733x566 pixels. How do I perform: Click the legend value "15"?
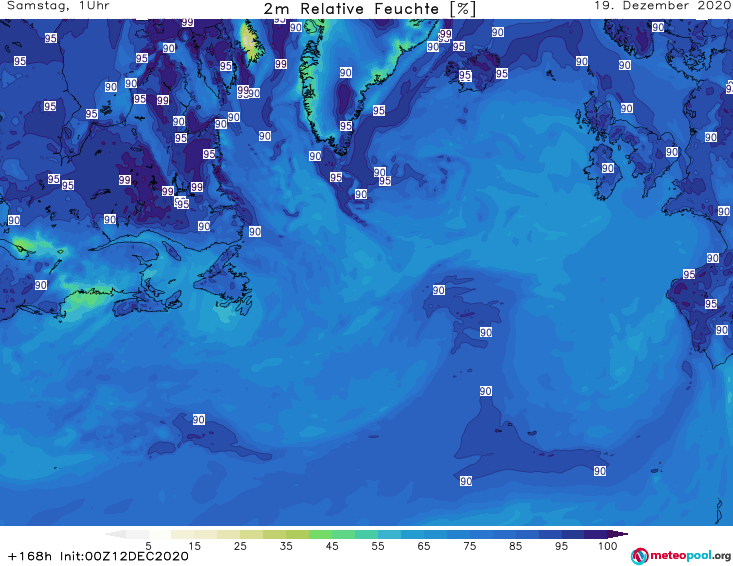(194, 546)
